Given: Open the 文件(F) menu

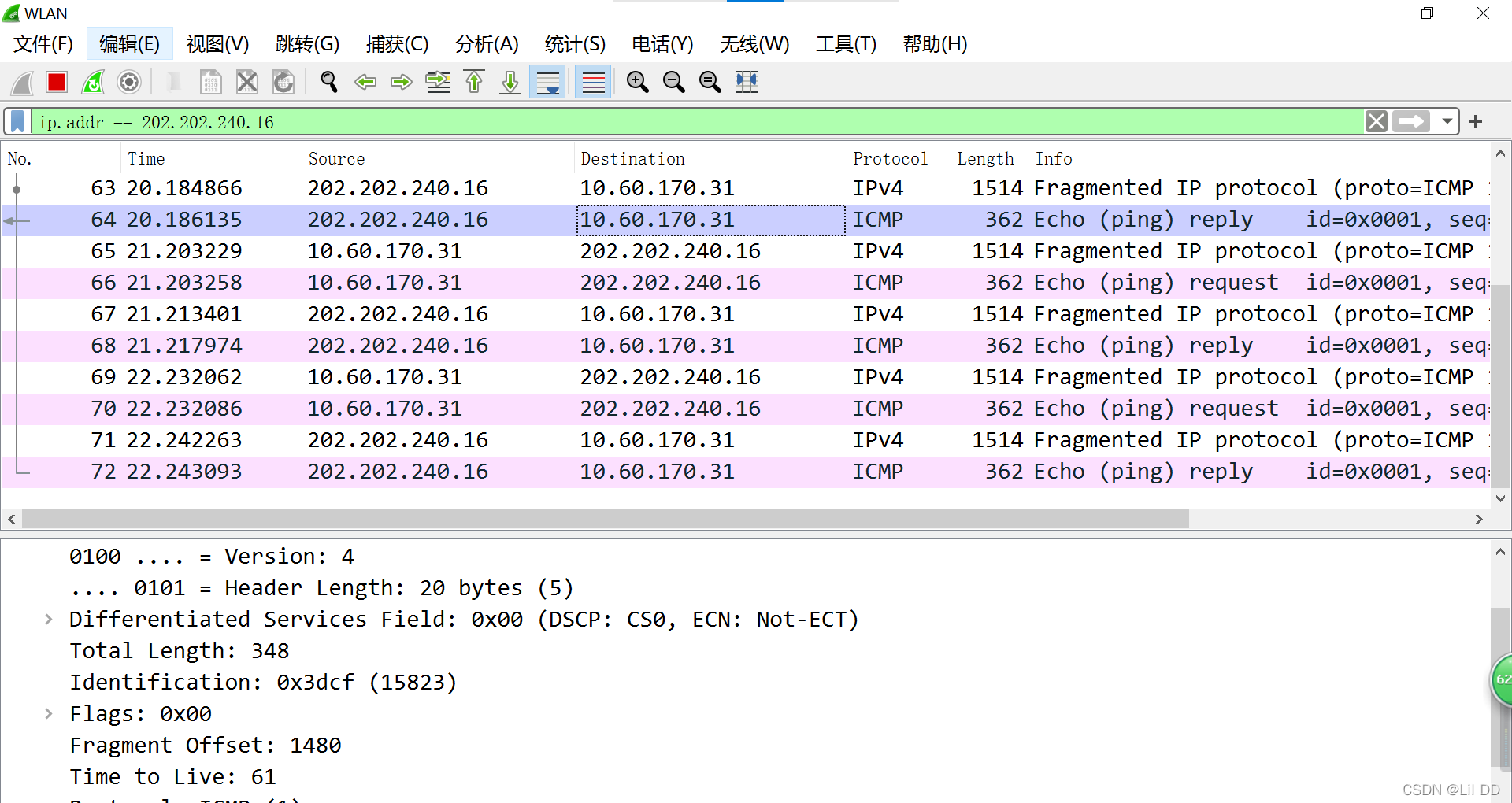Looking at the screenshot, I should click(x=43, y=44).
